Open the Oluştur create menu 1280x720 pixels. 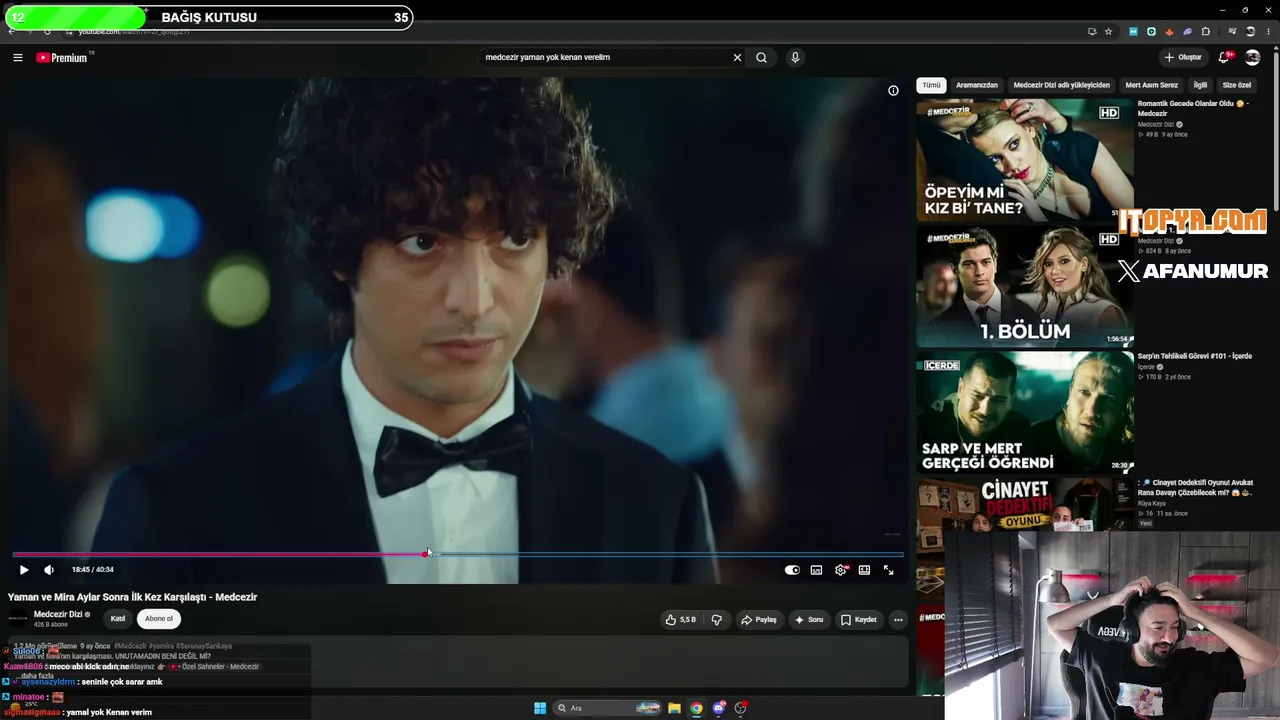(1183, 57)
